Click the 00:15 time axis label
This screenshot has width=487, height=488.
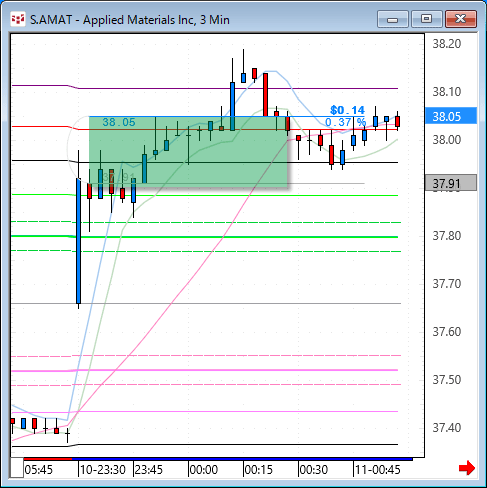pos(258,470)
